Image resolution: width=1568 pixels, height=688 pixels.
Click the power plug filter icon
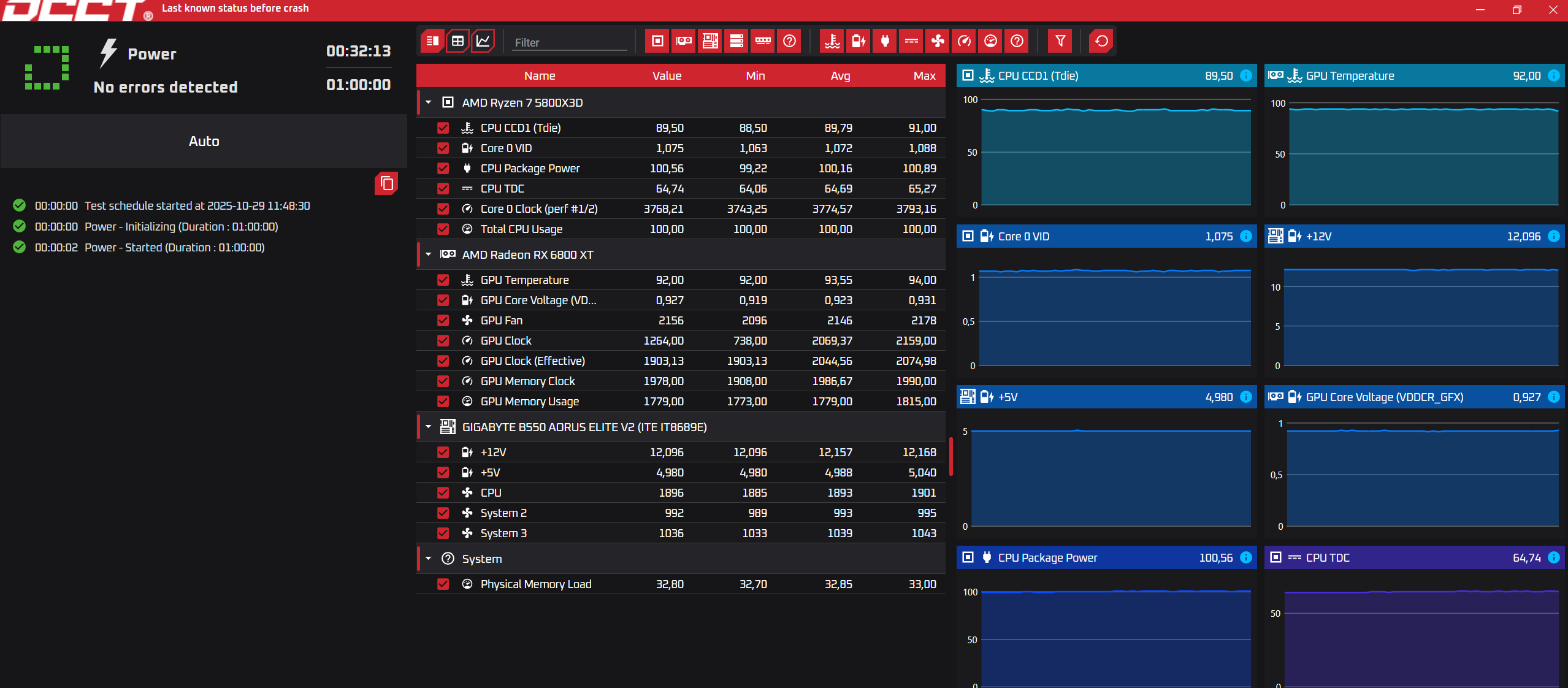point(885,41)
